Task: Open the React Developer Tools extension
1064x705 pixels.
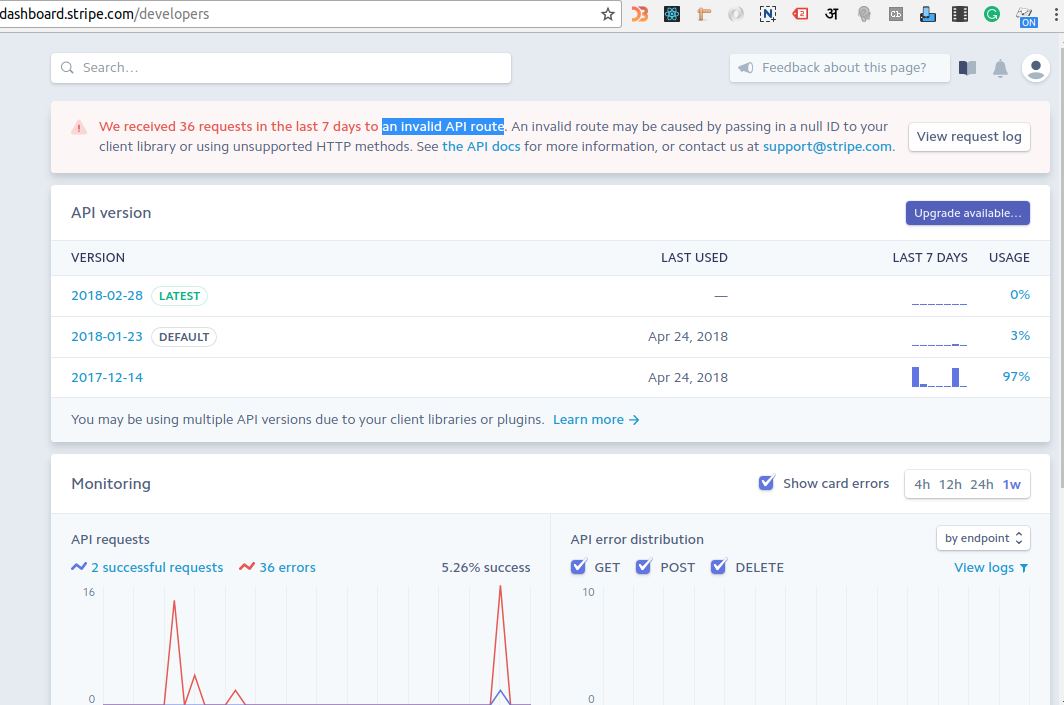Action: [x=672, y=14]
